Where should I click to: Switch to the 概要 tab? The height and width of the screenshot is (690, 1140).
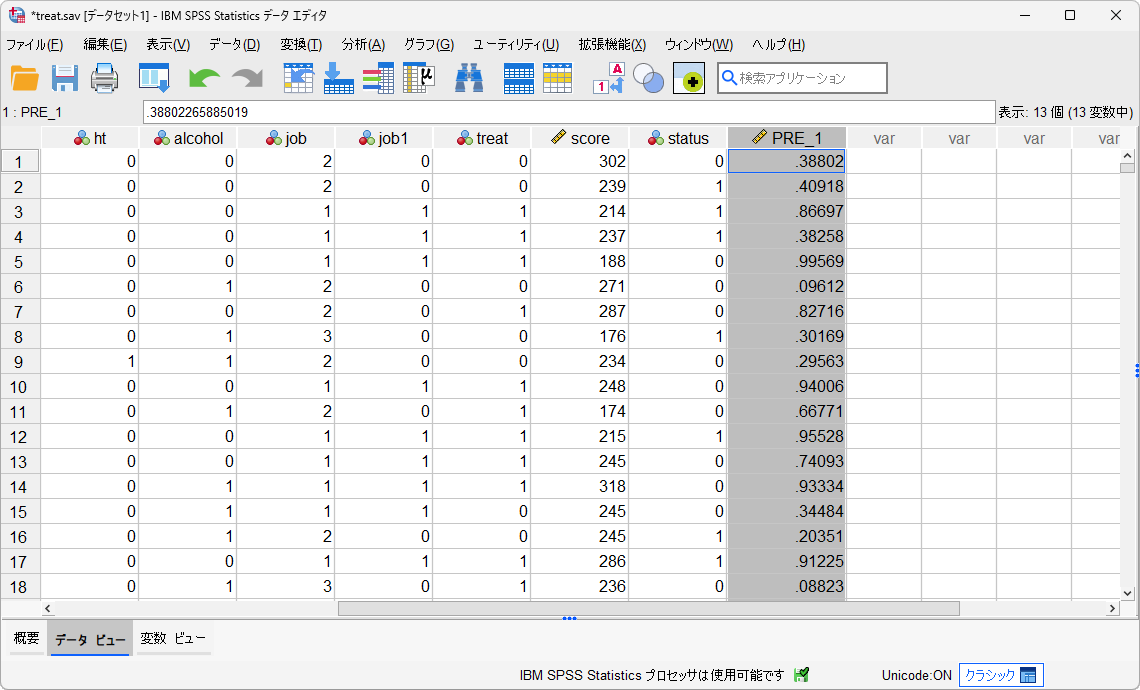point(26,638)
